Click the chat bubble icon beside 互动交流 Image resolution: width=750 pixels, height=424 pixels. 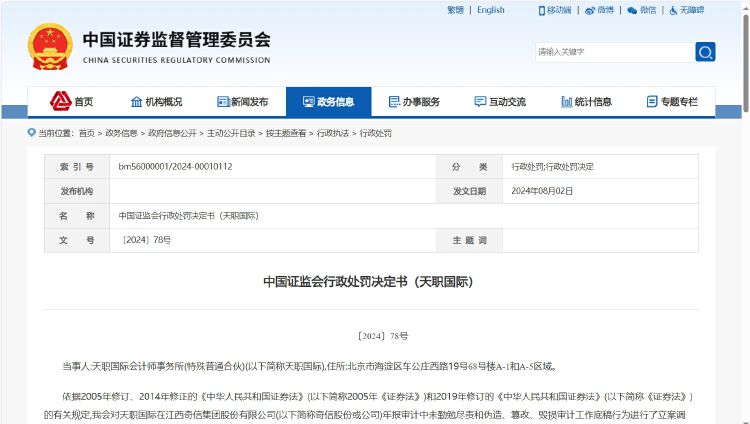(480, 101)
